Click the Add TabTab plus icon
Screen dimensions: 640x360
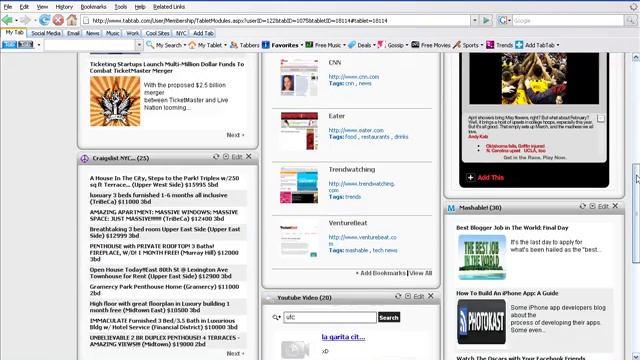[x=519, y=45]
